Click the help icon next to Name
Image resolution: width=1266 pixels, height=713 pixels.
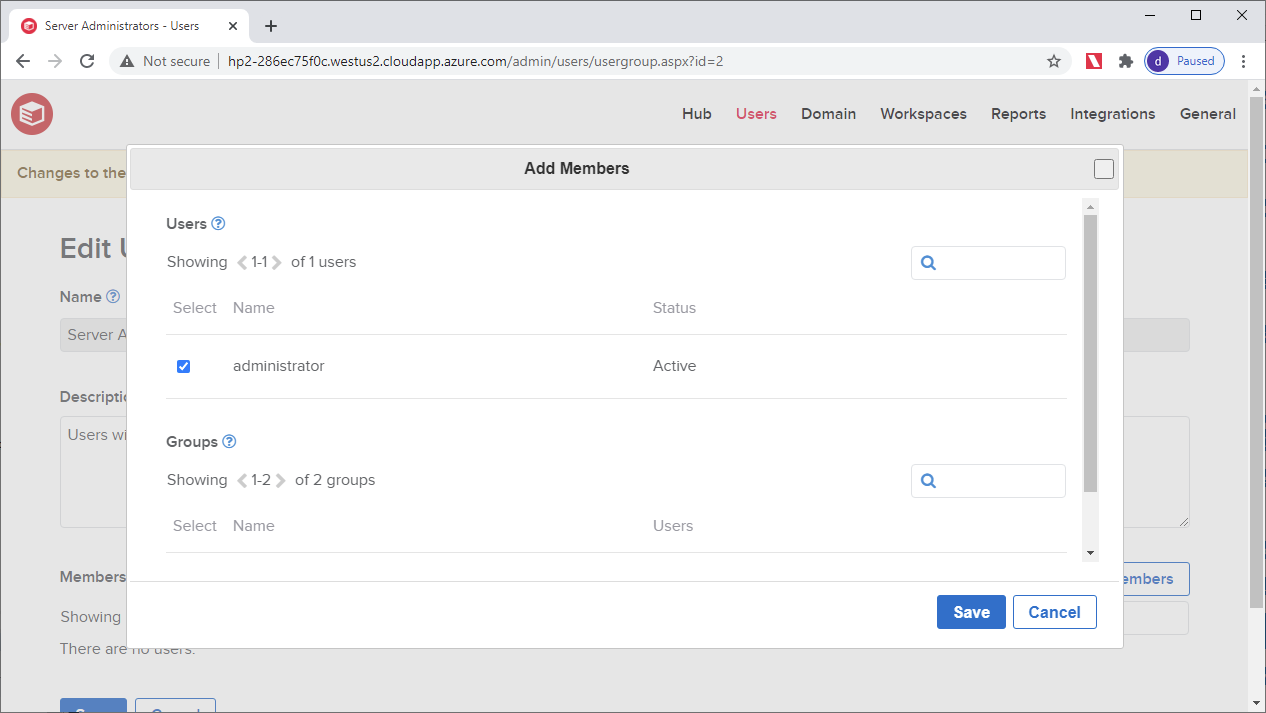point(113,296)
